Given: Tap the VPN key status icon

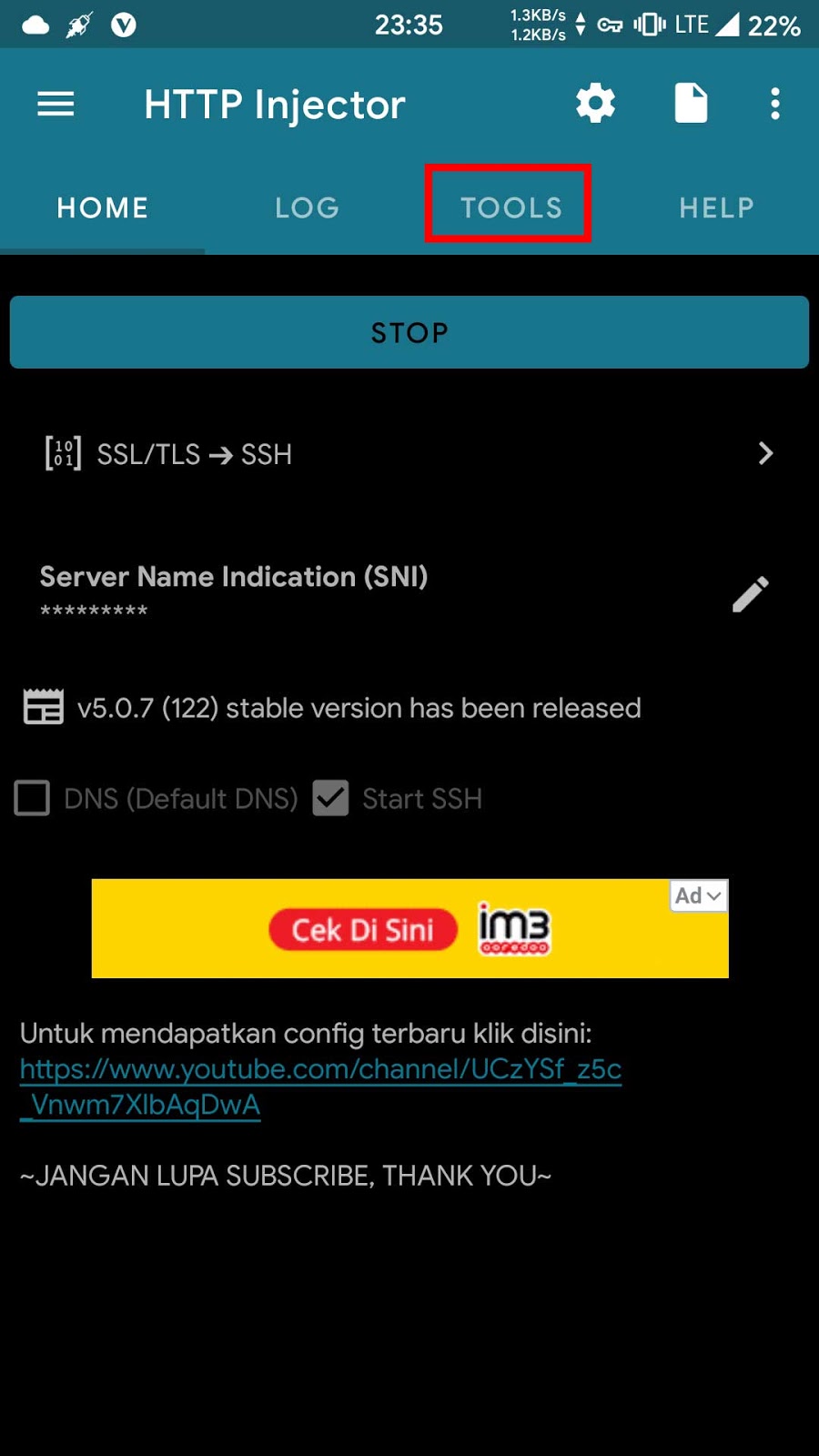Looking at the screenshot, I should (x=610, y=25).
